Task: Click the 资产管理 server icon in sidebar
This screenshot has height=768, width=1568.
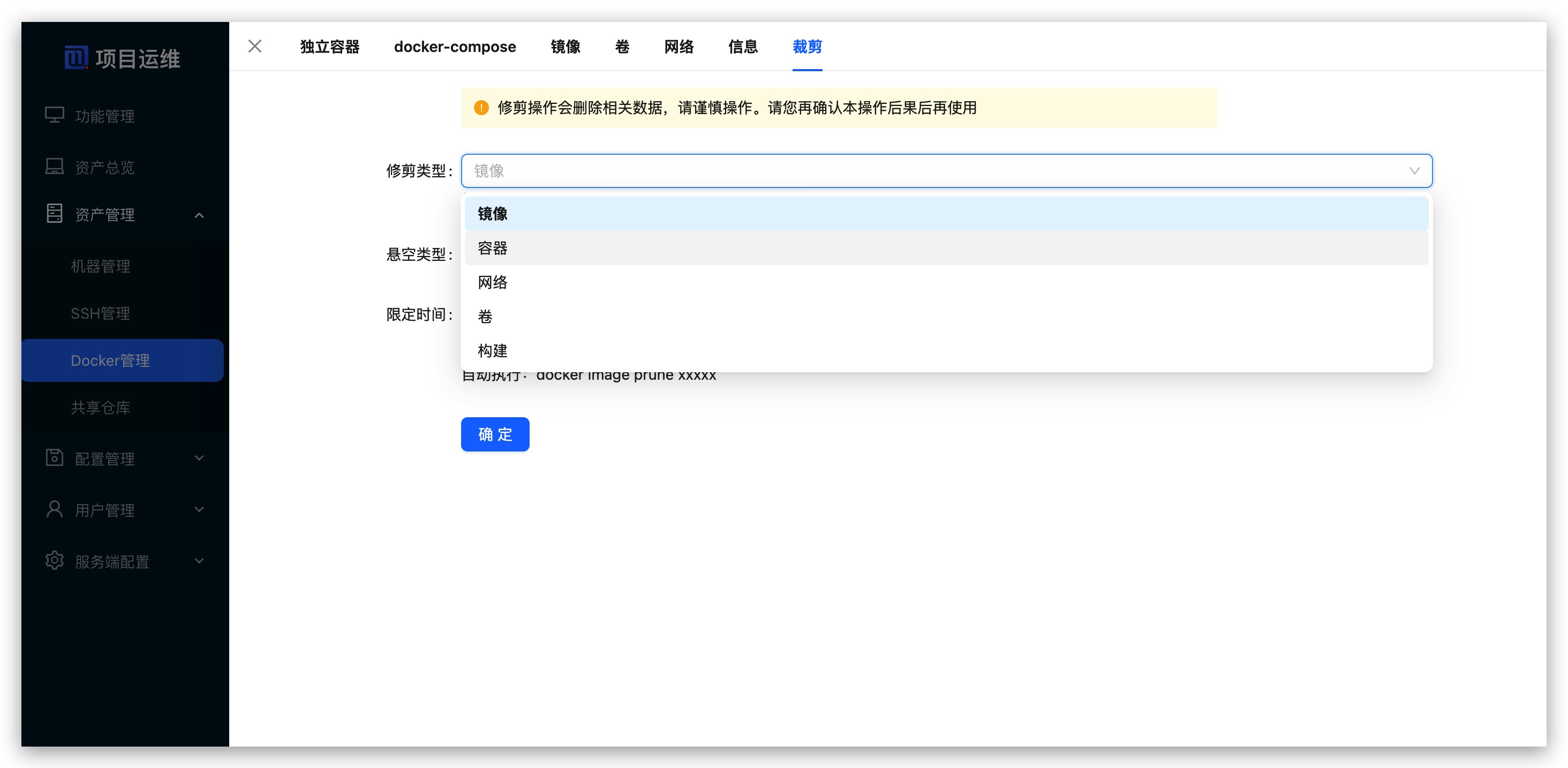Action: tap(55, 214)
